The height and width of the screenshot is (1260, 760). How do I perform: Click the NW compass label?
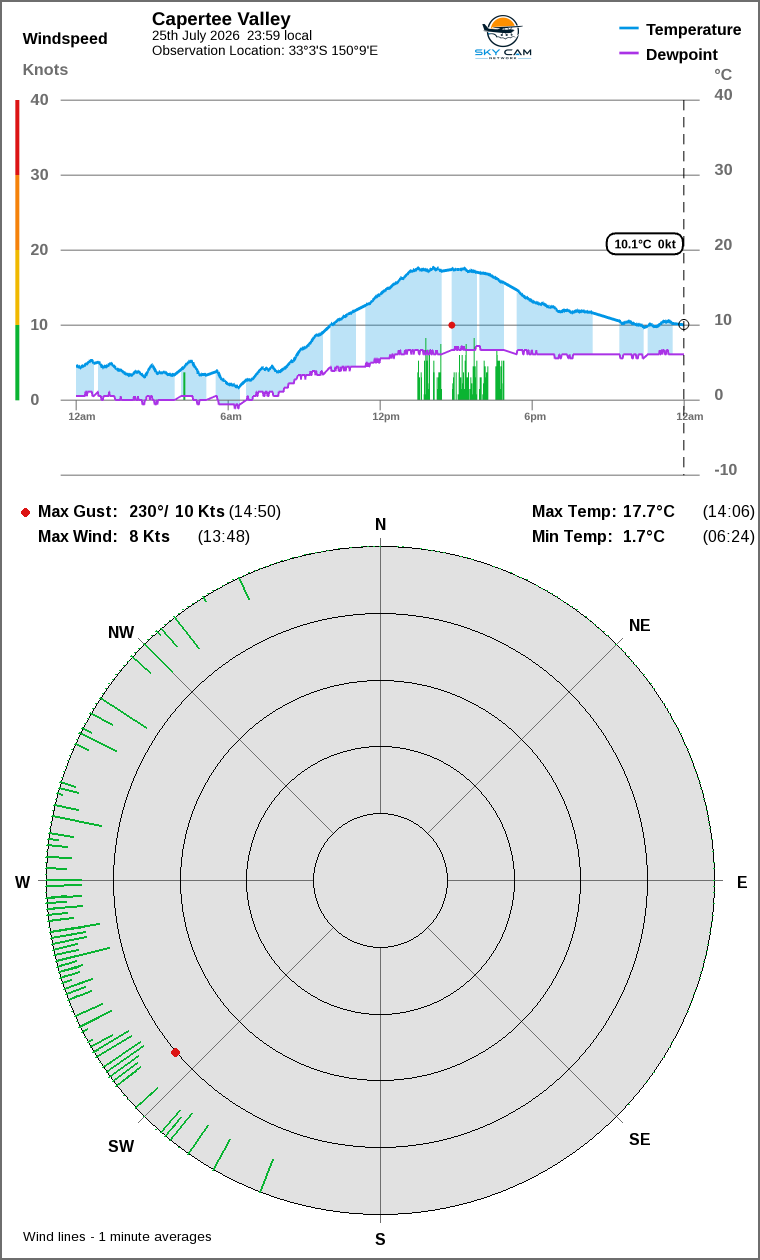[x=121, y=633]
